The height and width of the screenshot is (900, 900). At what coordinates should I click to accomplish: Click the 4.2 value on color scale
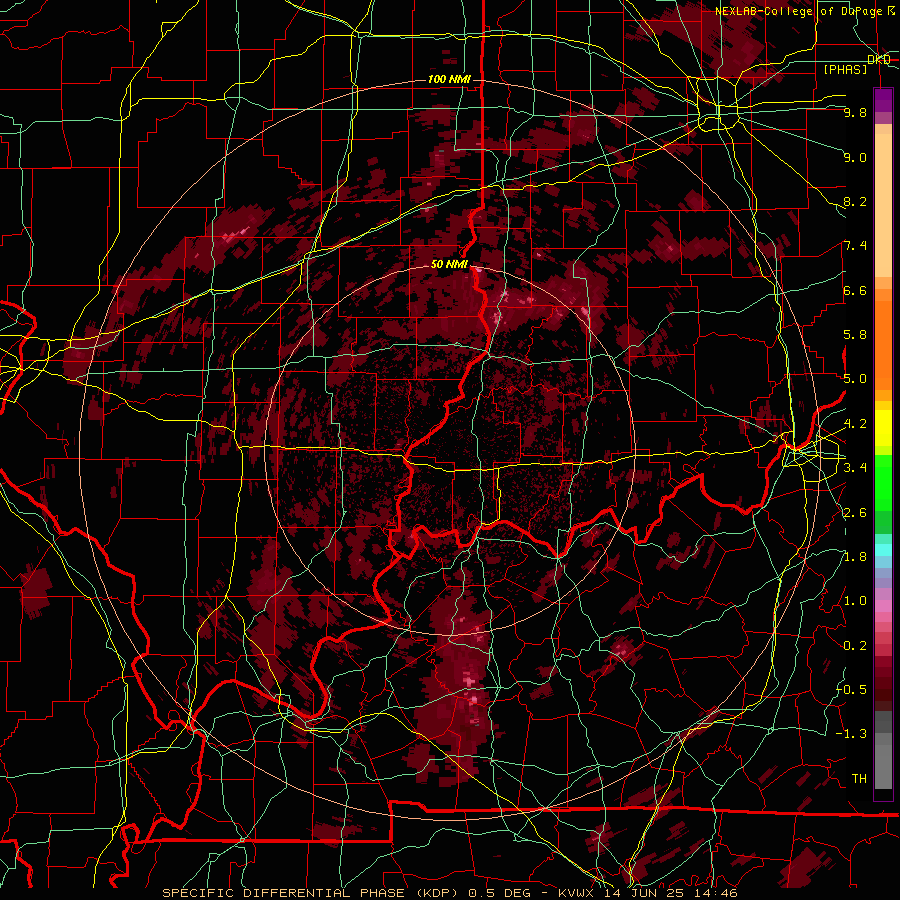tap(855, 424)
